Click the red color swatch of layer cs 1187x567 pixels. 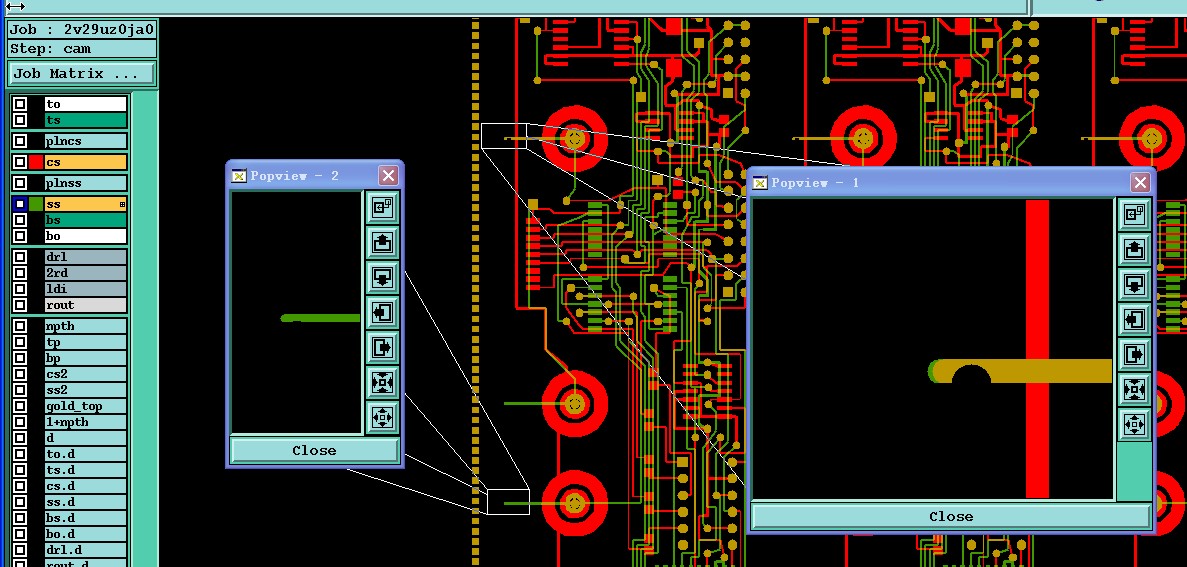pos(36,162)
